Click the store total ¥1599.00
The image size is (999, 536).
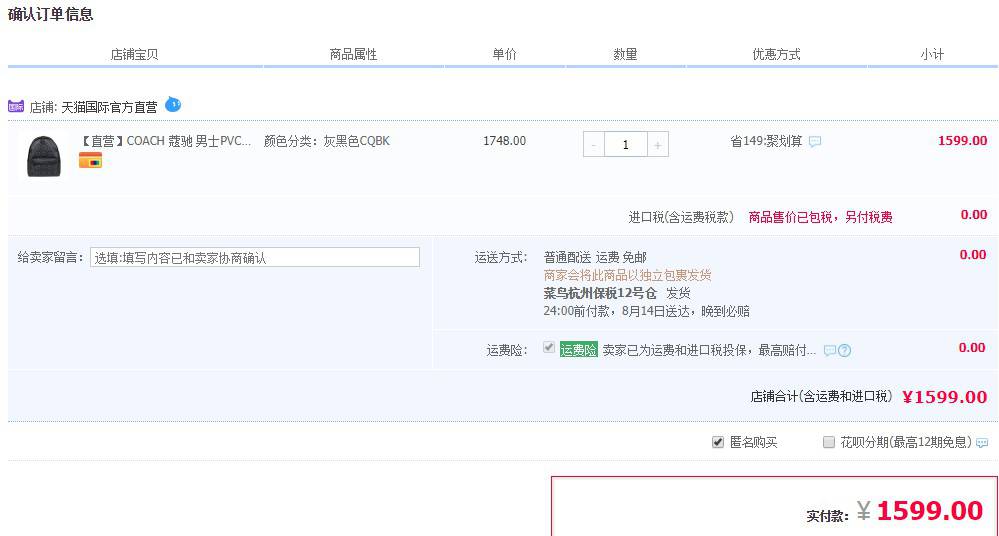pyautogui.click(x=945, y=397)
